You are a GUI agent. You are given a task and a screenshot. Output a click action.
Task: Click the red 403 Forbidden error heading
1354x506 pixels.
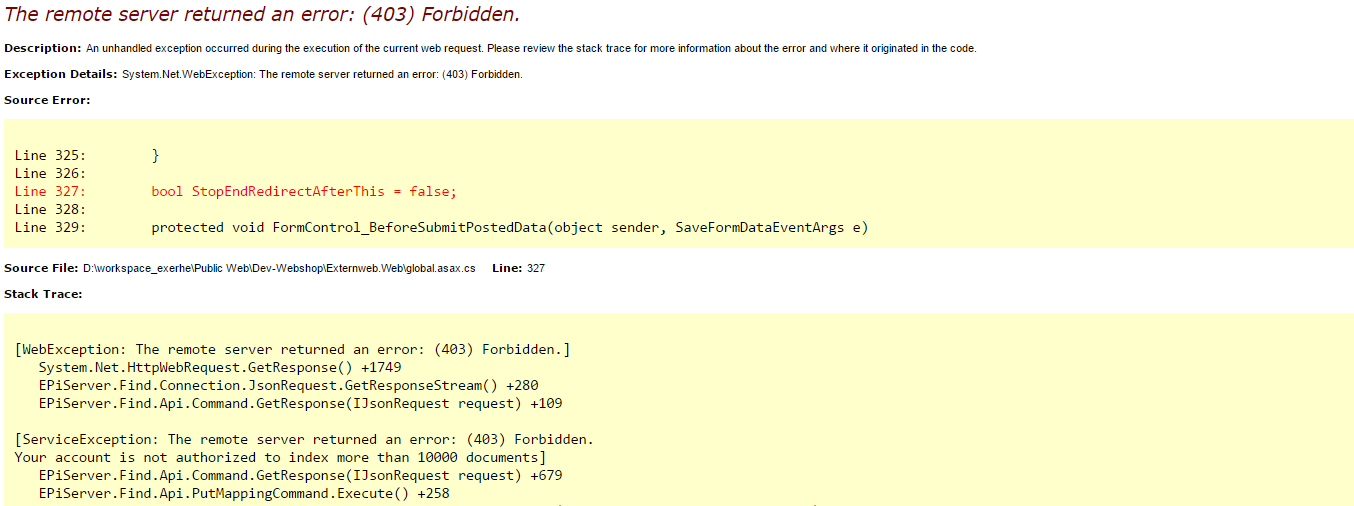tap(262, 15)
